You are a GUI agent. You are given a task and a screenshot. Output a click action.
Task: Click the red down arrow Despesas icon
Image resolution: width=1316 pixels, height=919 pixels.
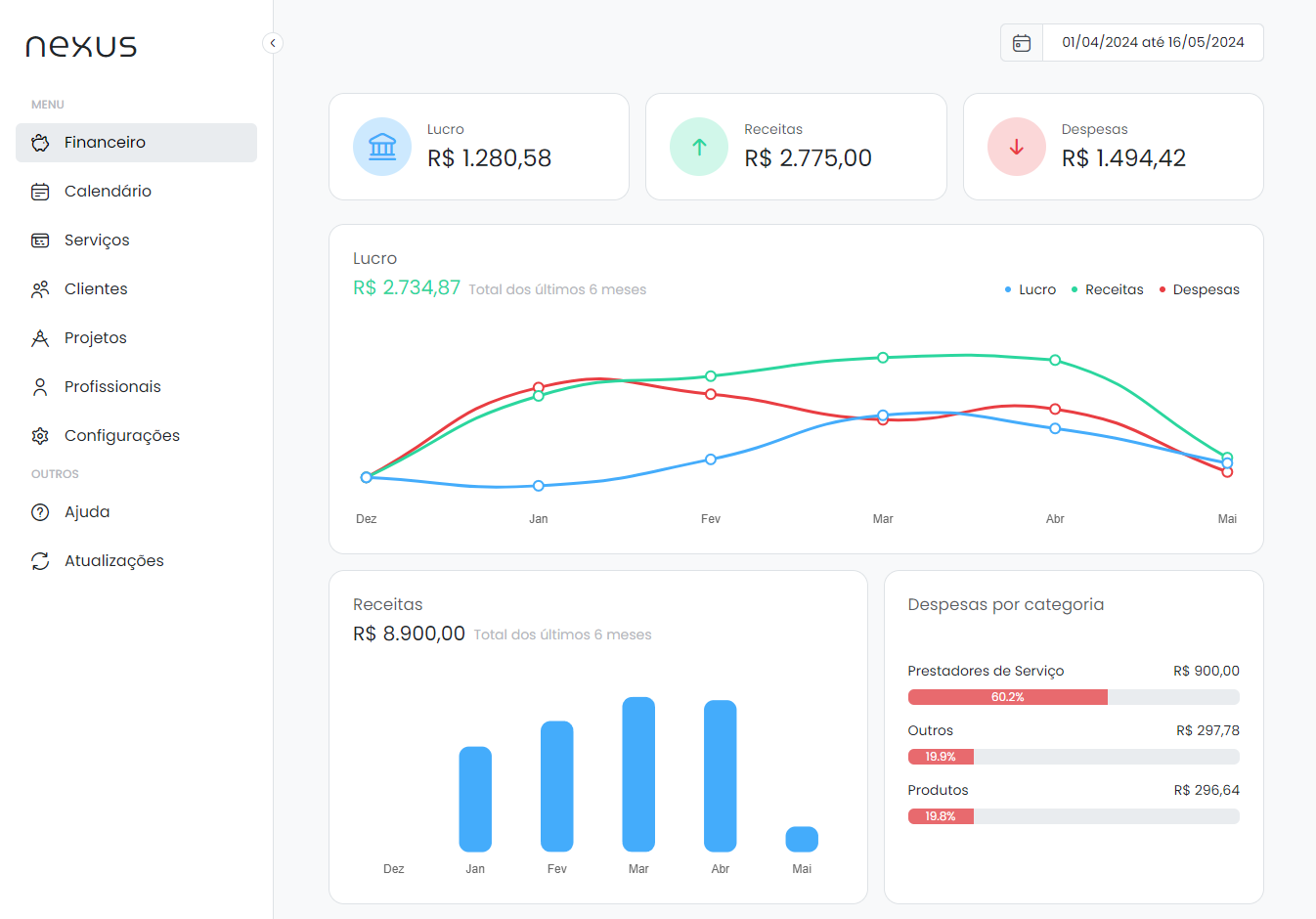click(x=1017, y=147)
